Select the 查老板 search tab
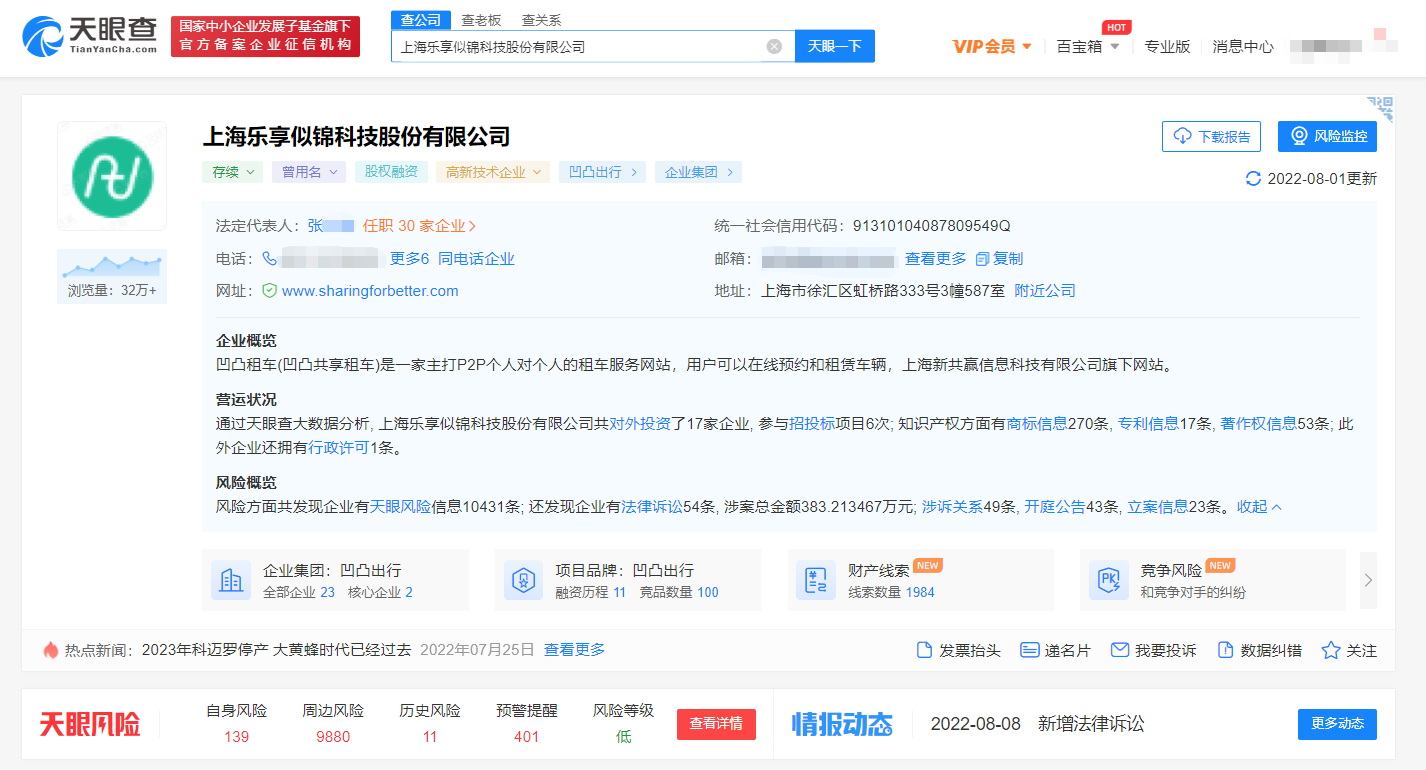1426x770 pixels. click(481, 20)
